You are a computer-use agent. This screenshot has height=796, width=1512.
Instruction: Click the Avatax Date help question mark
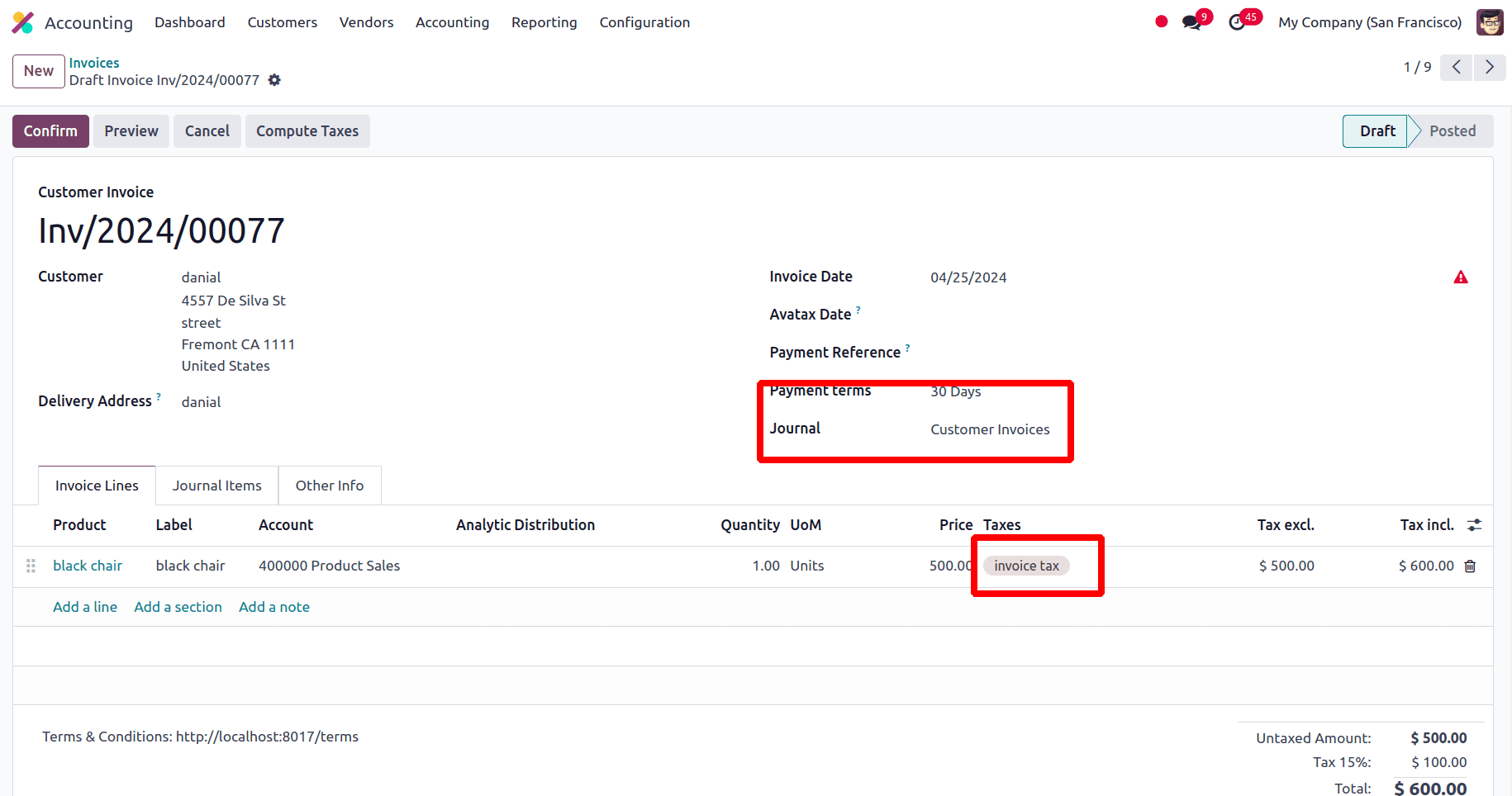point(858,310)
